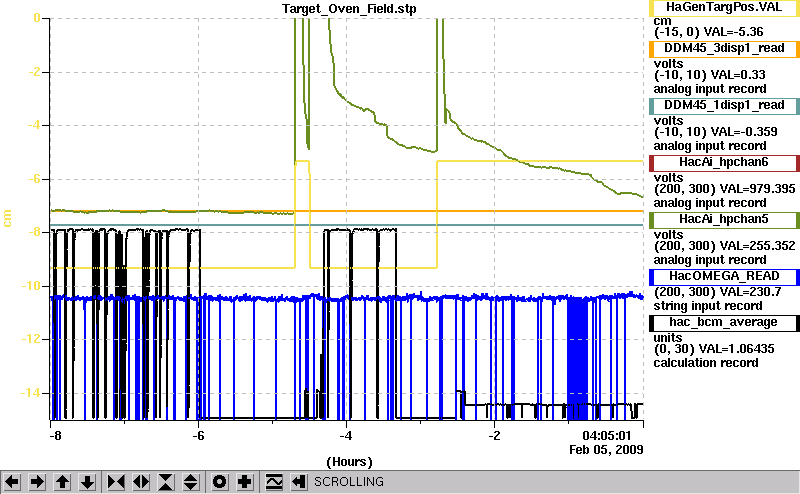Click the Feb 05, 2009 date label
This screenshot has width=800, height=494.
[606, 450]
